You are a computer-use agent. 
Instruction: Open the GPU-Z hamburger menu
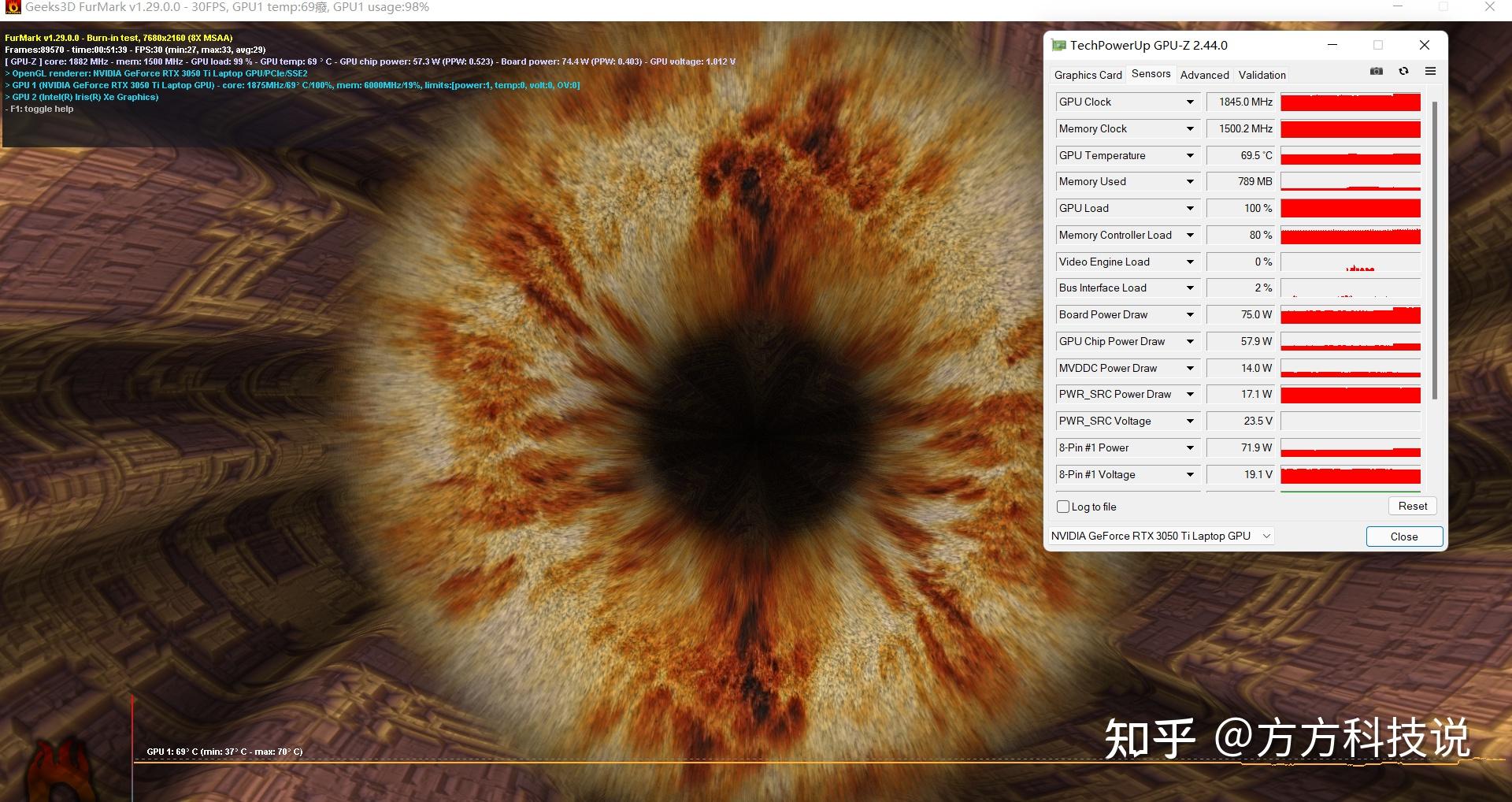click(x=1430, y=72)
